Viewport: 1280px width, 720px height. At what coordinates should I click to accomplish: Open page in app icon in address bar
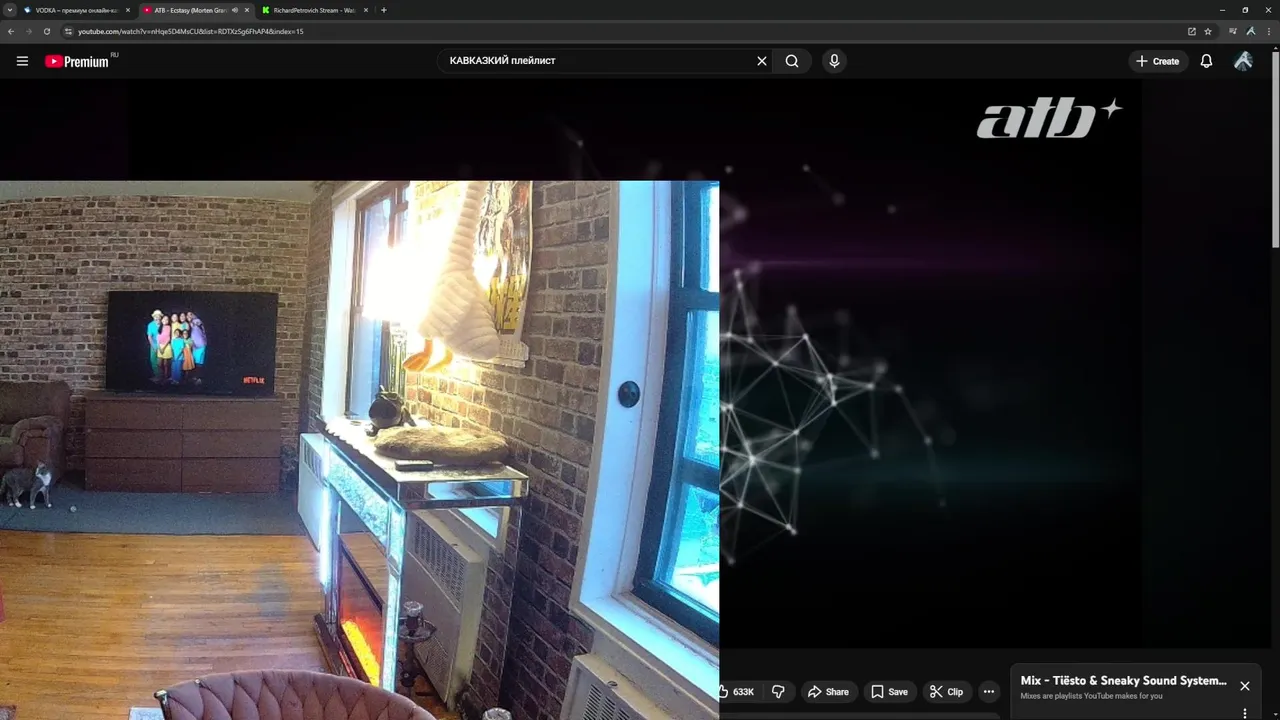pyautogui.click(x=1192, y=31)
